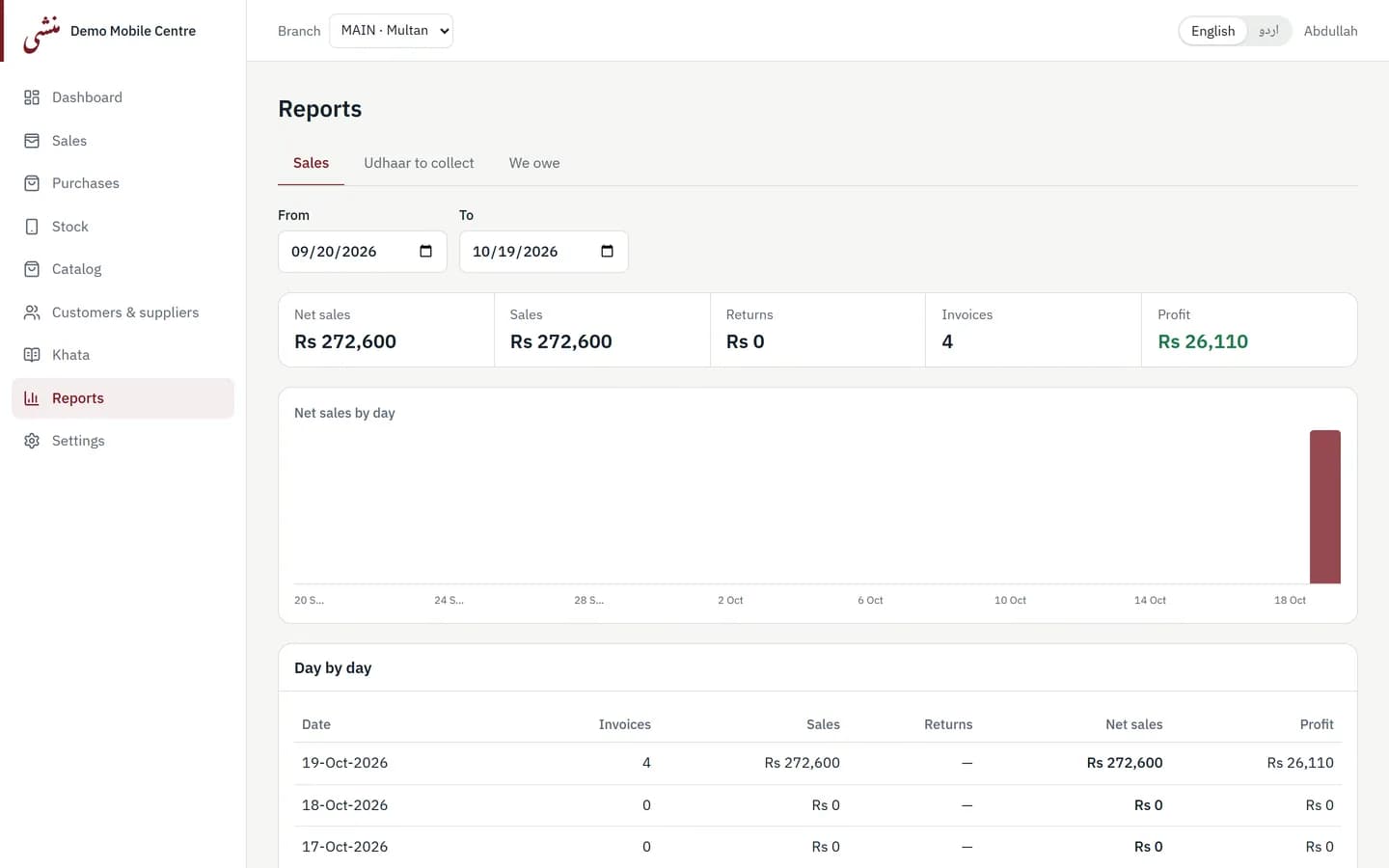Click the Munshi logo at top left
This screenshot has height=868, width=1389.
pos(41,34)
